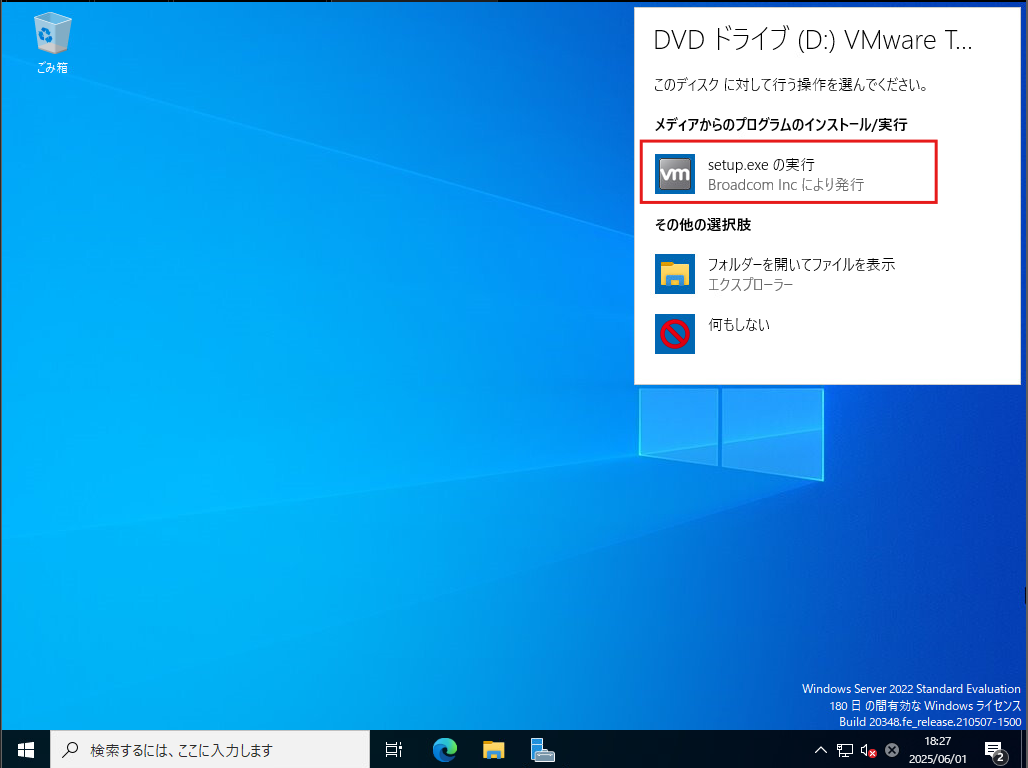1028x768 pixels.
Task: Click the DVD ドライブ (D:) VMware title
Action: 812,40
